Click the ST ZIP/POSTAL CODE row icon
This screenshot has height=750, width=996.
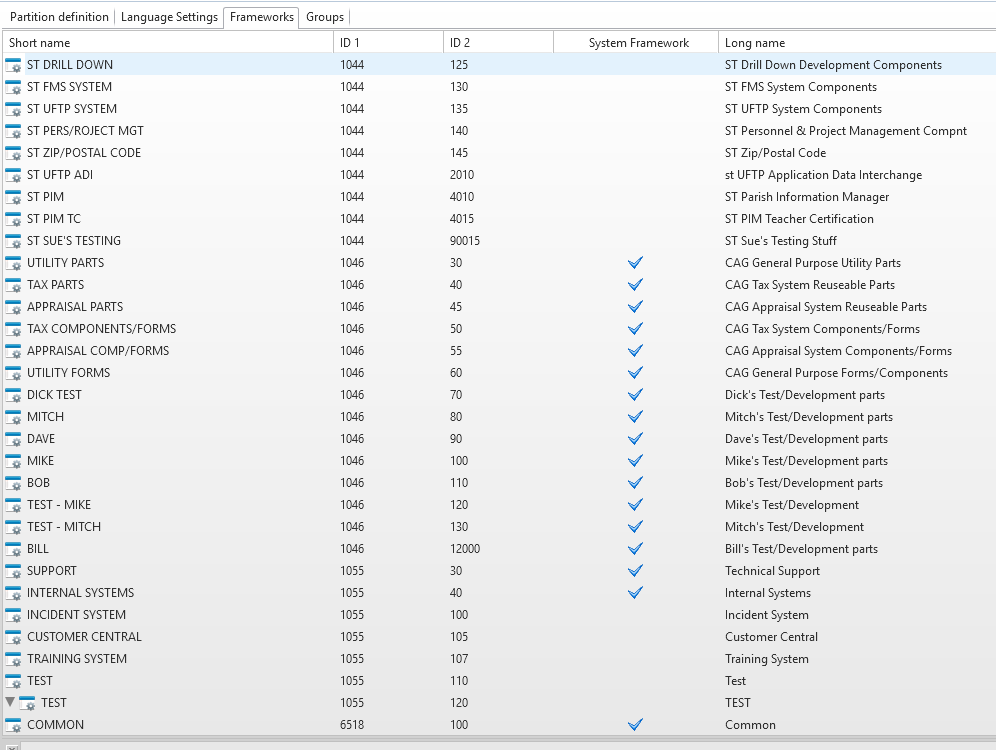(13, 153)
